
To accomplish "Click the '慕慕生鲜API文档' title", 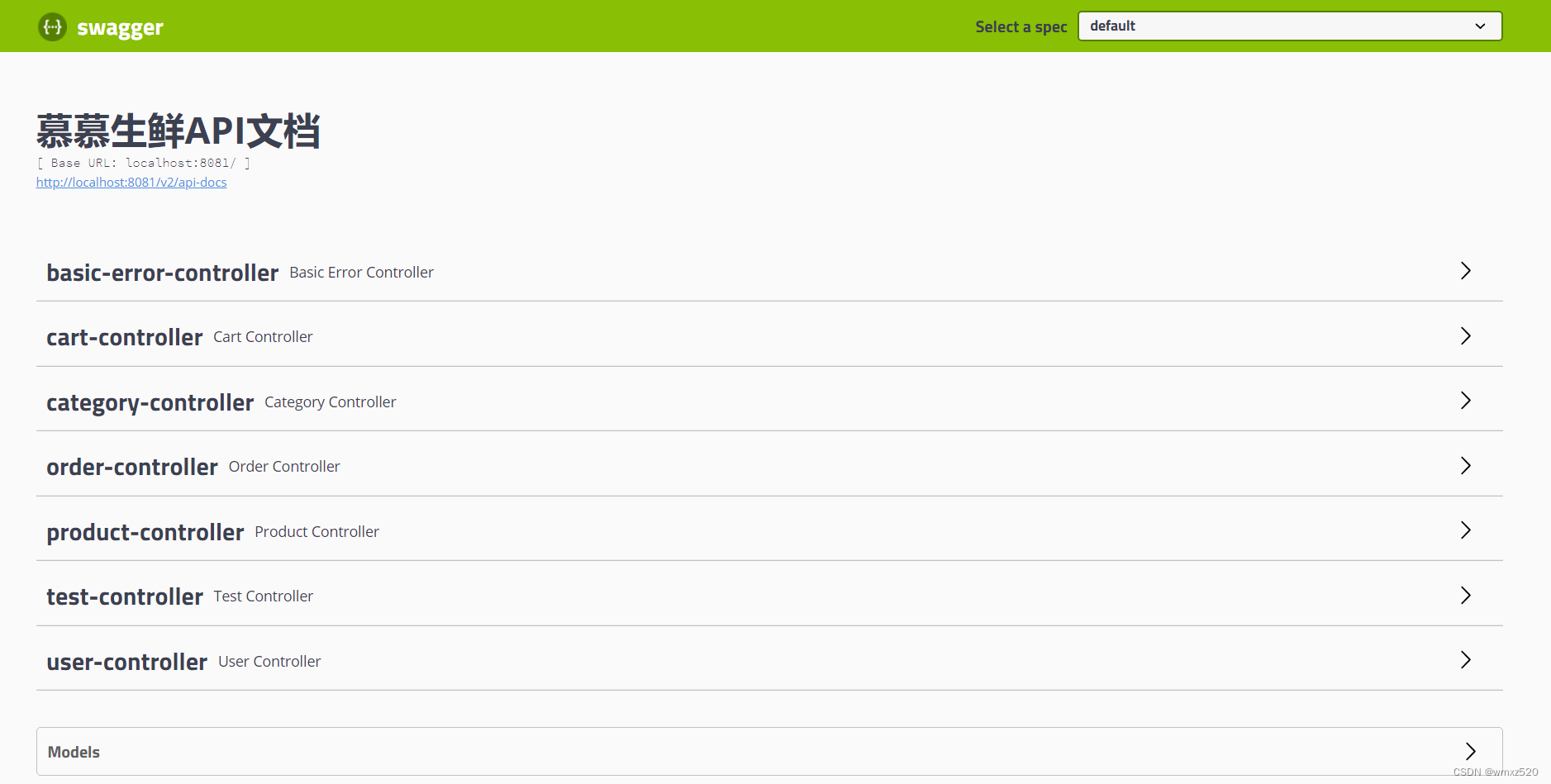I will coord(178,131).
